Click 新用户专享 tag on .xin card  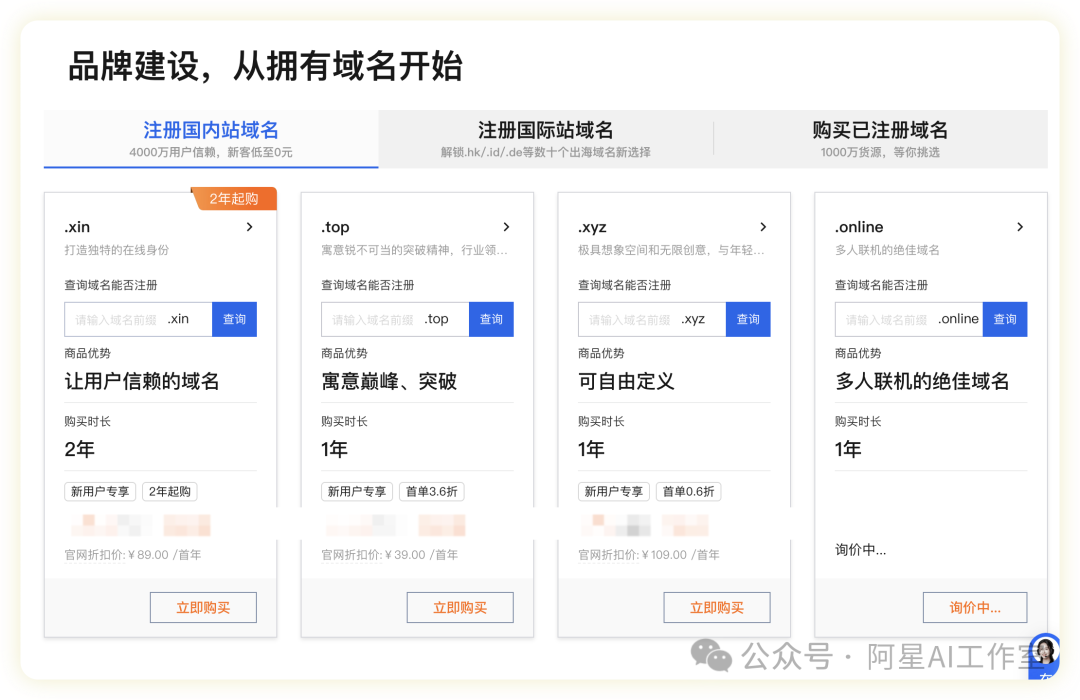coord(100,491)
